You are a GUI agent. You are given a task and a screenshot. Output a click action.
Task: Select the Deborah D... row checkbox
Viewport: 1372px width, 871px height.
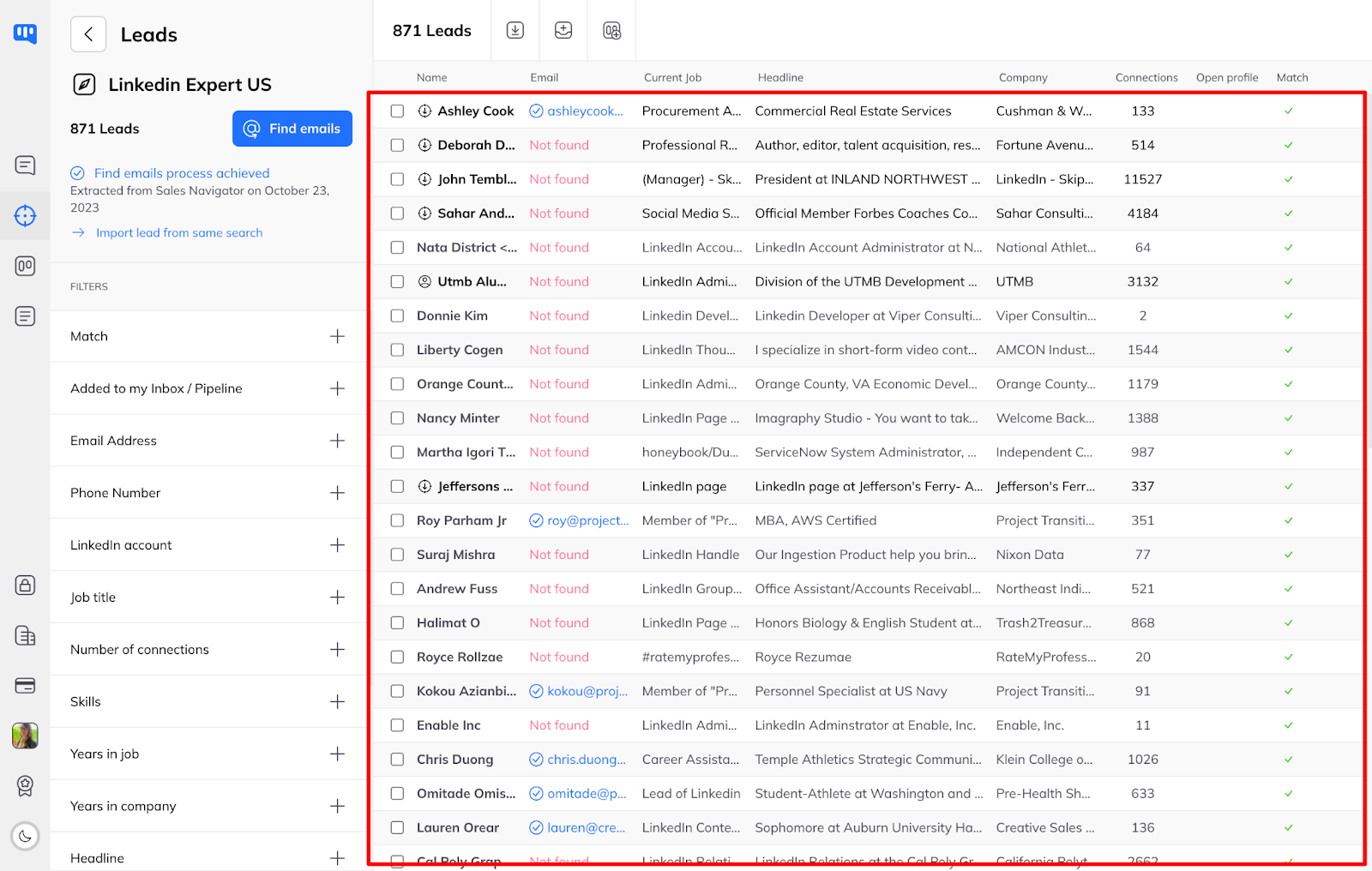coord(397,145)
